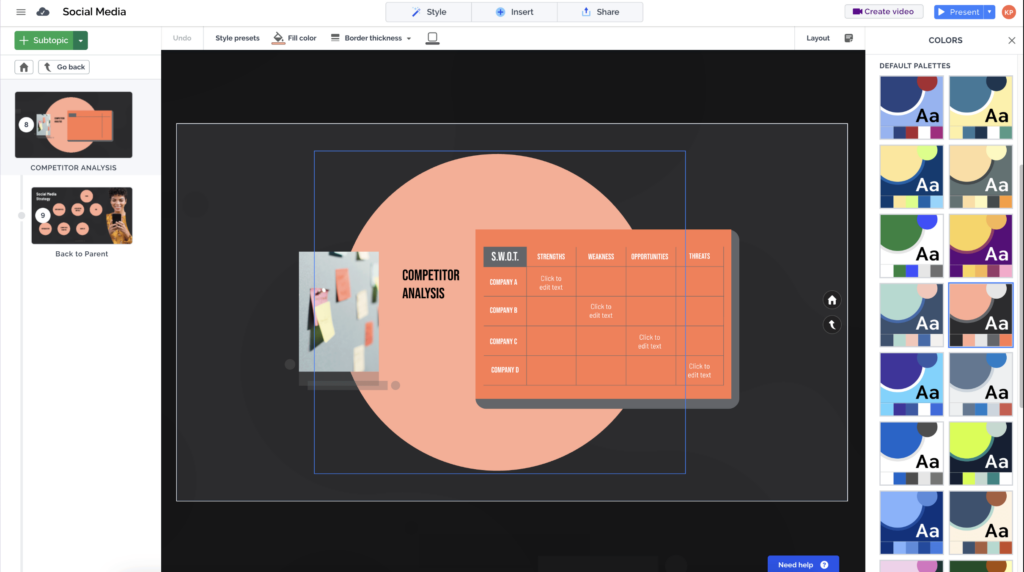Click the border color frame icon
This screenshot has height=572, width=1024.
(x=432, y=38)
